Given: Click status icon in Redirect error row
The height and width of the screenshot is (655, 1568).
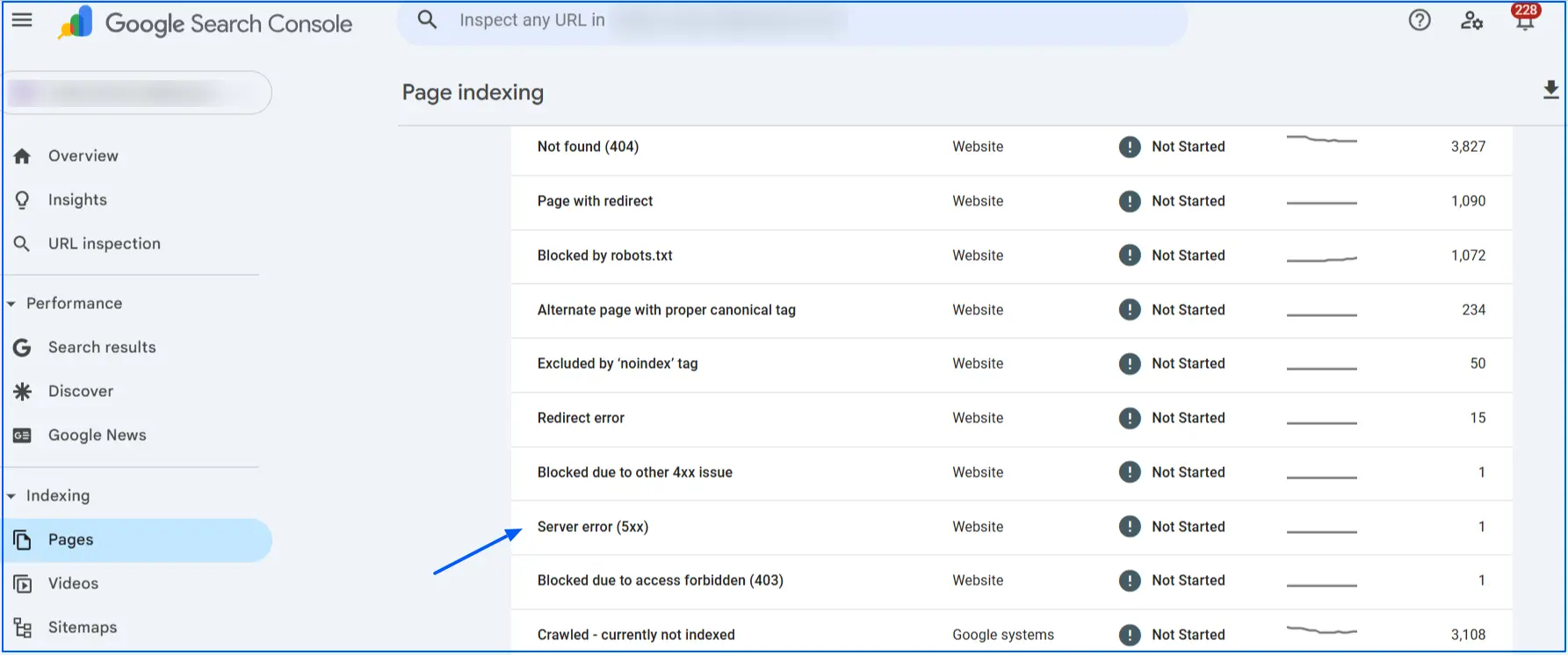Looking at the screenshot, I should click(x=1130, y=418).
